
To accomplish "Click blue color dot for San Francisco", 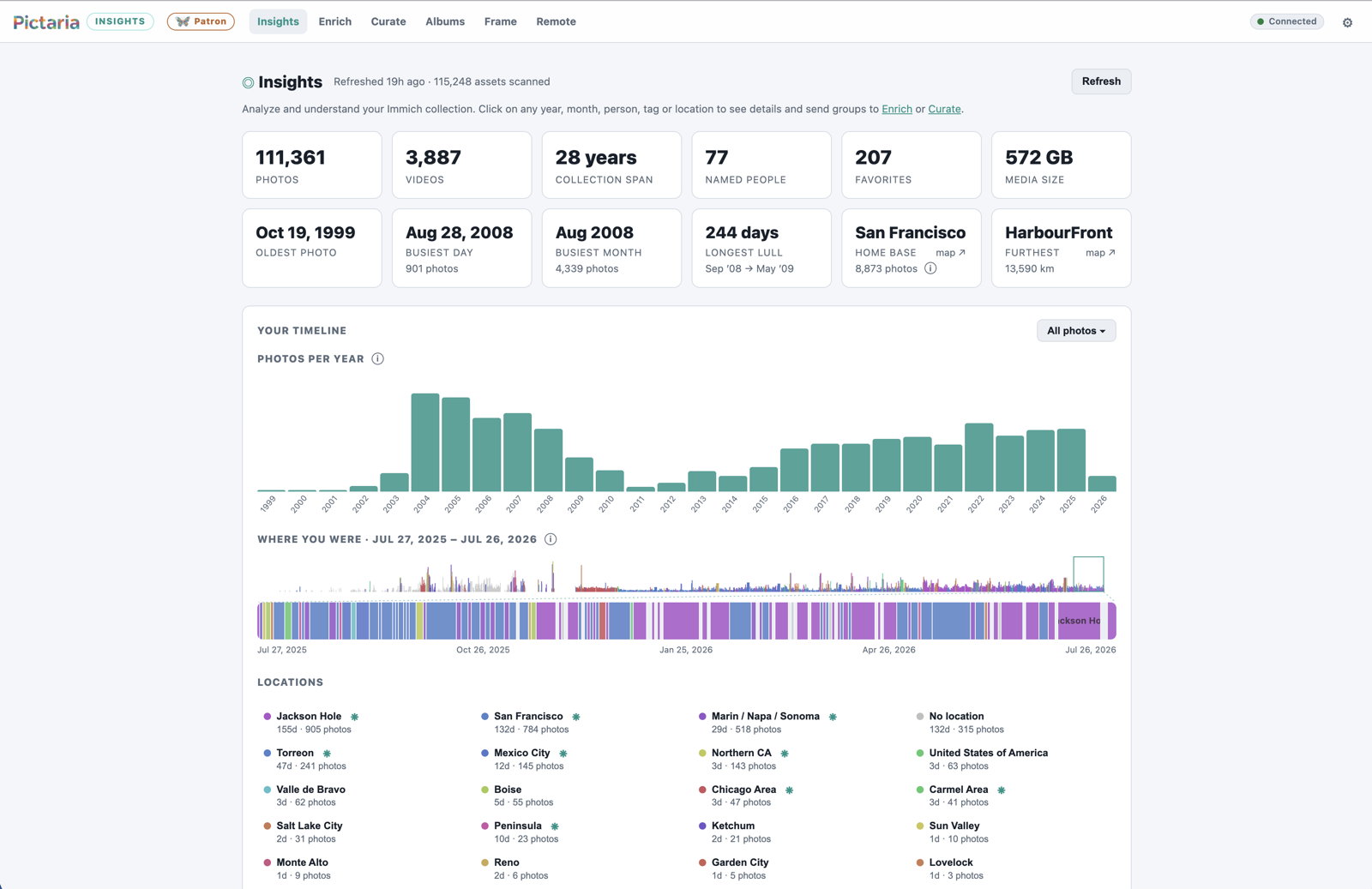I will tap(484, 717).
